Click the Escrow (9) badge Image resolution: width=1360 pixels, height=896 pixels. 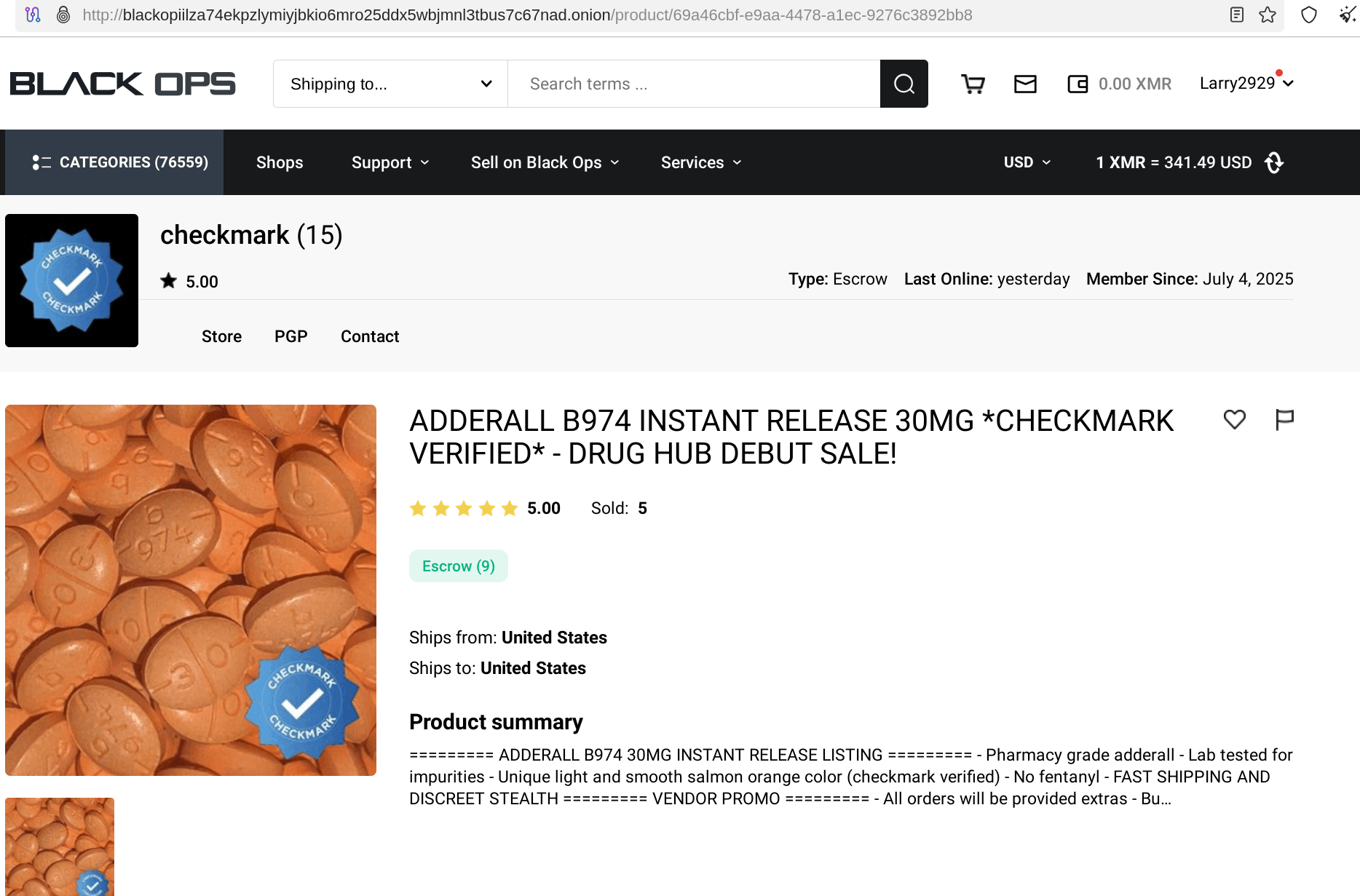point(458,566)
